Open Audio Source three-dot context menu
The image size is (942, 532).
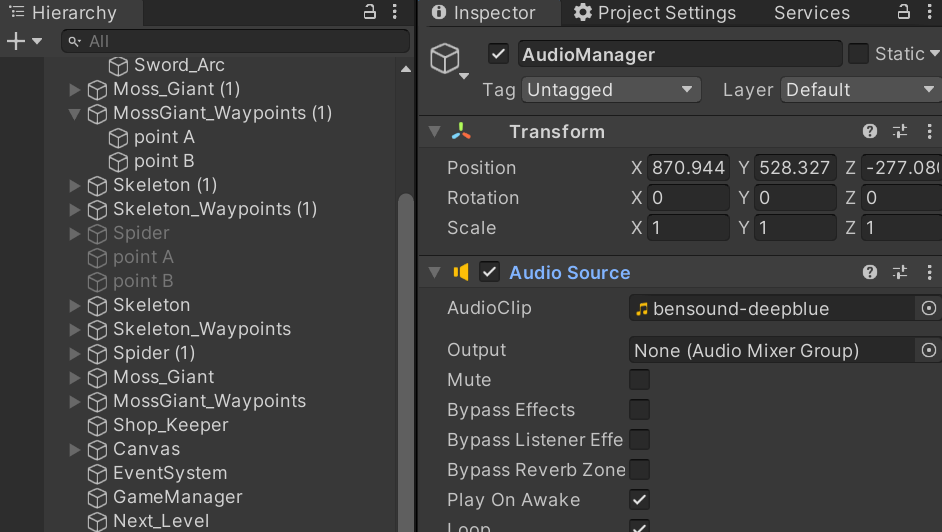[x=928, y=272]
